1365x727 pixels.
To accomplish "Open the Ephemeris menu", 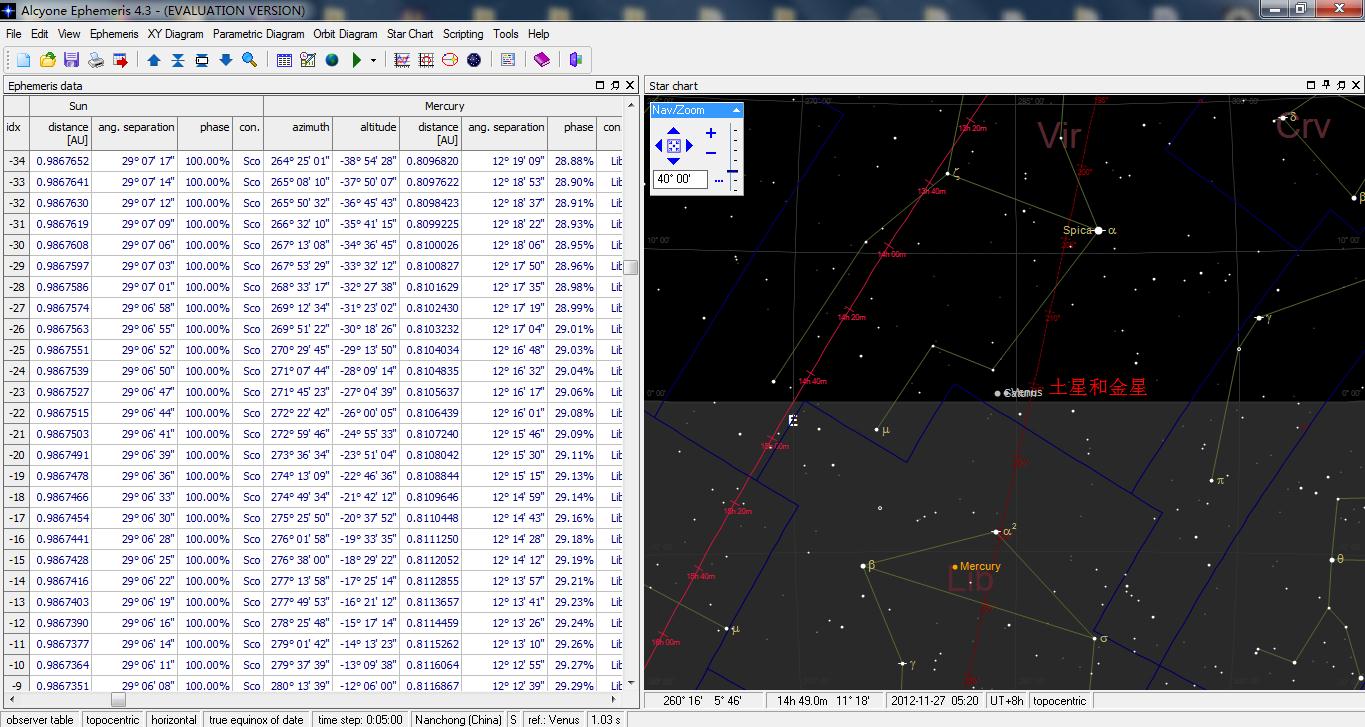I will click(114, 33).
